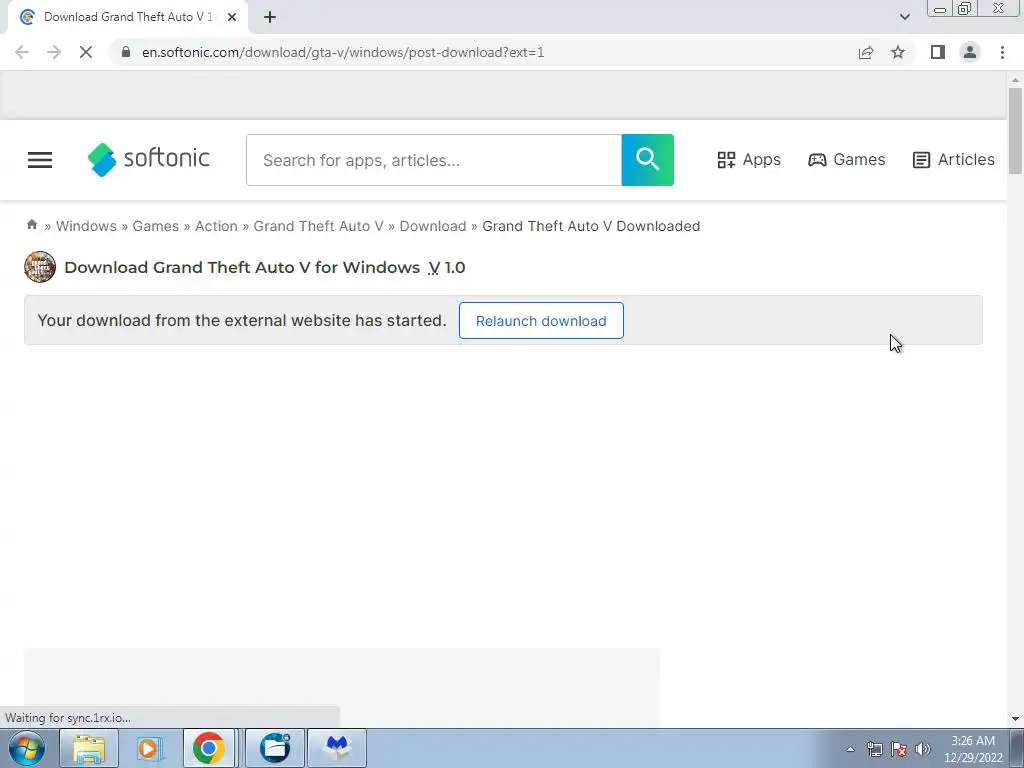Click the page's vertical scrollbar thumb

1015,131
